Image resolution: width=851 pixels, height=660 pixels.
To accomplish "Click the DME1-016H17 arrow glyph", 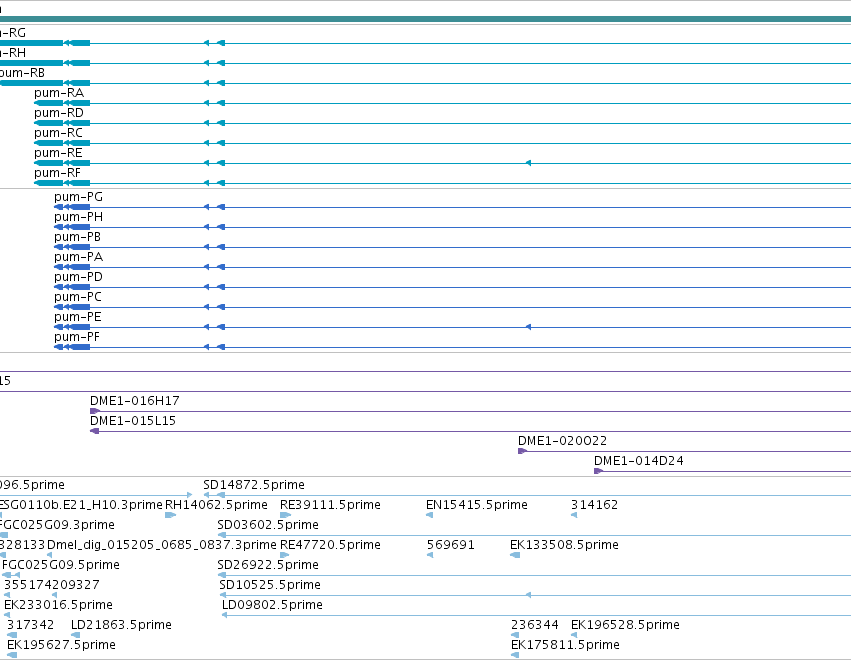I will point(94,411).
